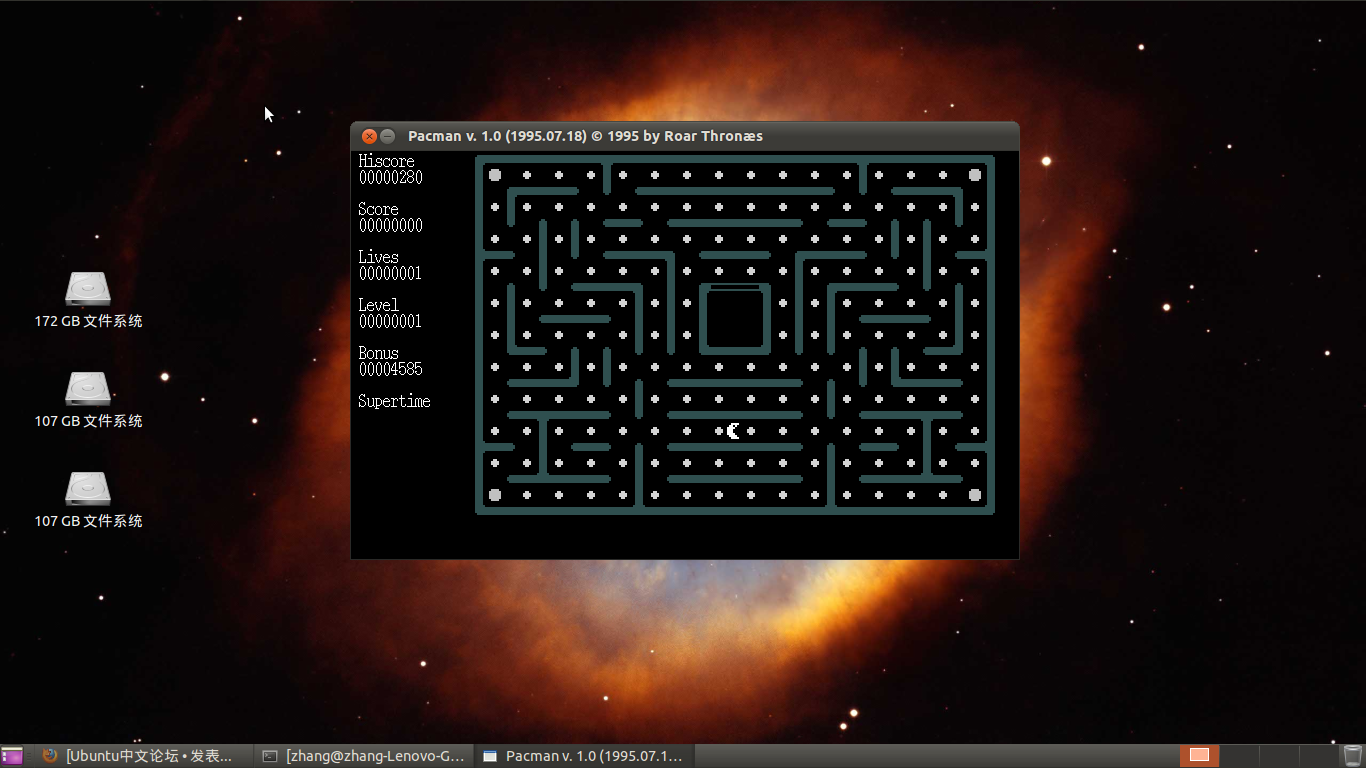Switch to the zhang terminal taskbar entry
1366x768 pixels.
pos(364,756)
